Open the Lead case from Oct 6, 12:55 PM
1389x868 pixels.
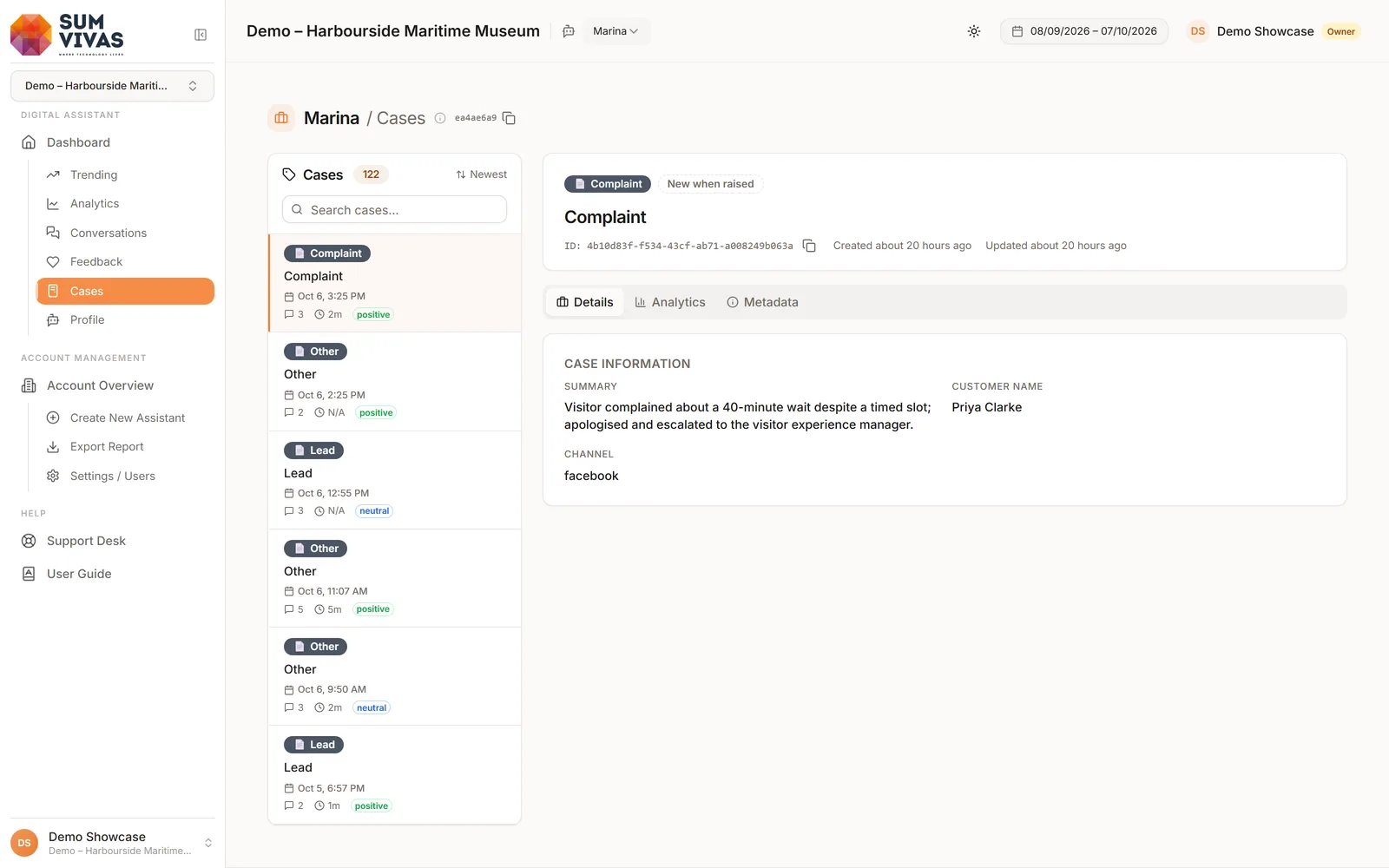395,480
